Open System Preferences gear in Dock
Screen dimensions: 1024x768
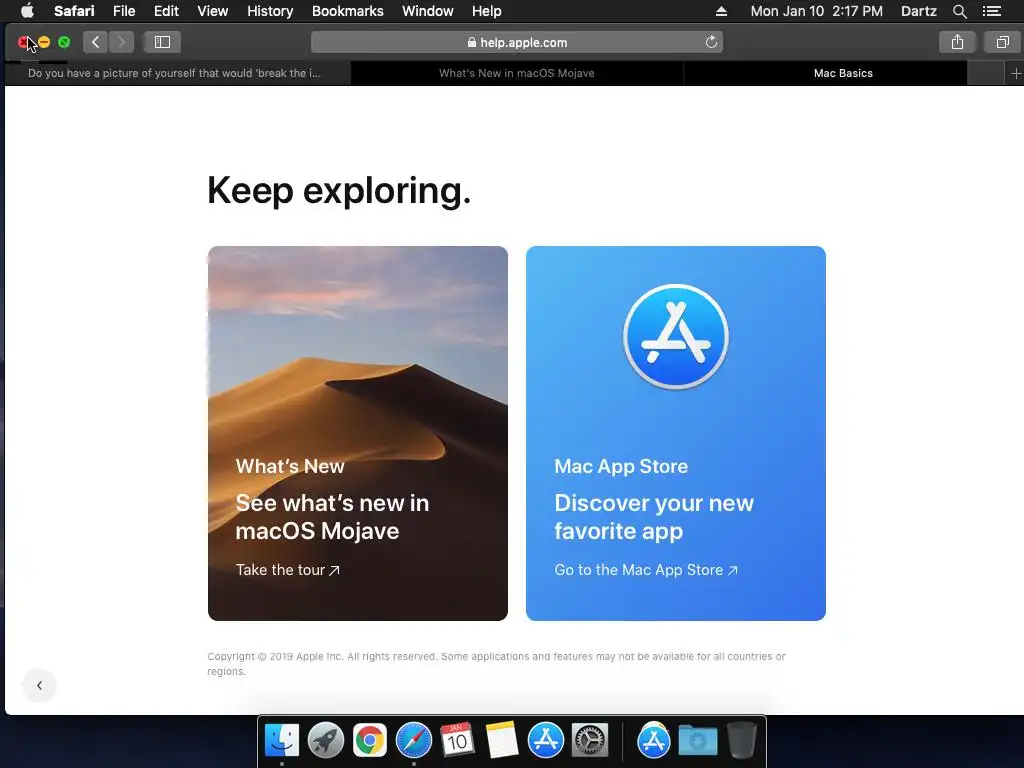point(590,741)
